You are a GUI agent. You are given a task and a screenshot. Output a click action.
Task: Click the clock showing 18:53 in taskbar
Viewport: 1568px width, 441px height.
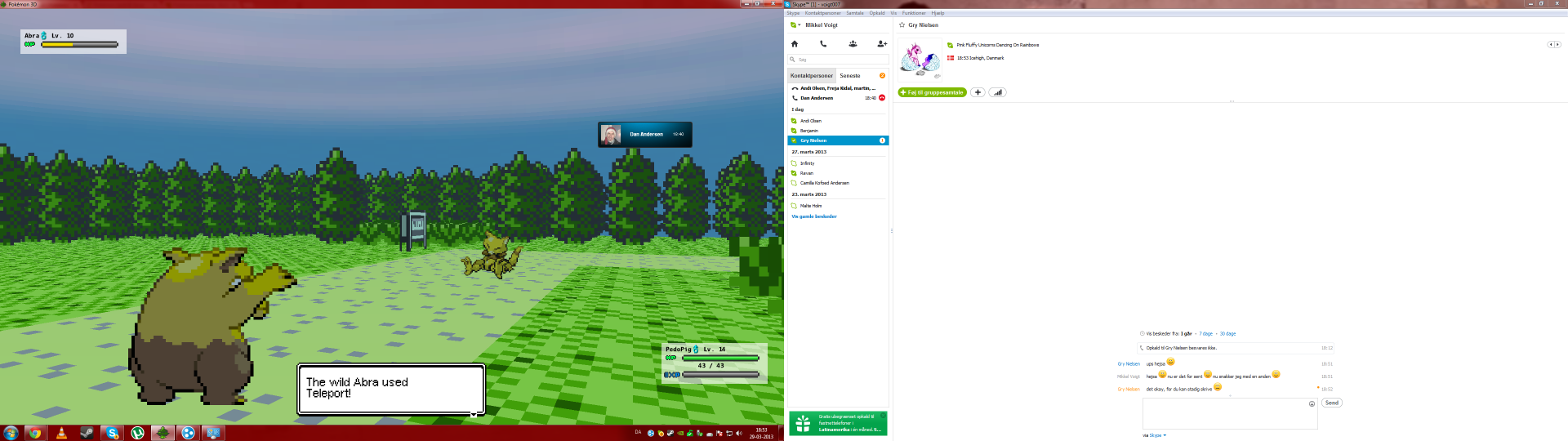(761, 433)
